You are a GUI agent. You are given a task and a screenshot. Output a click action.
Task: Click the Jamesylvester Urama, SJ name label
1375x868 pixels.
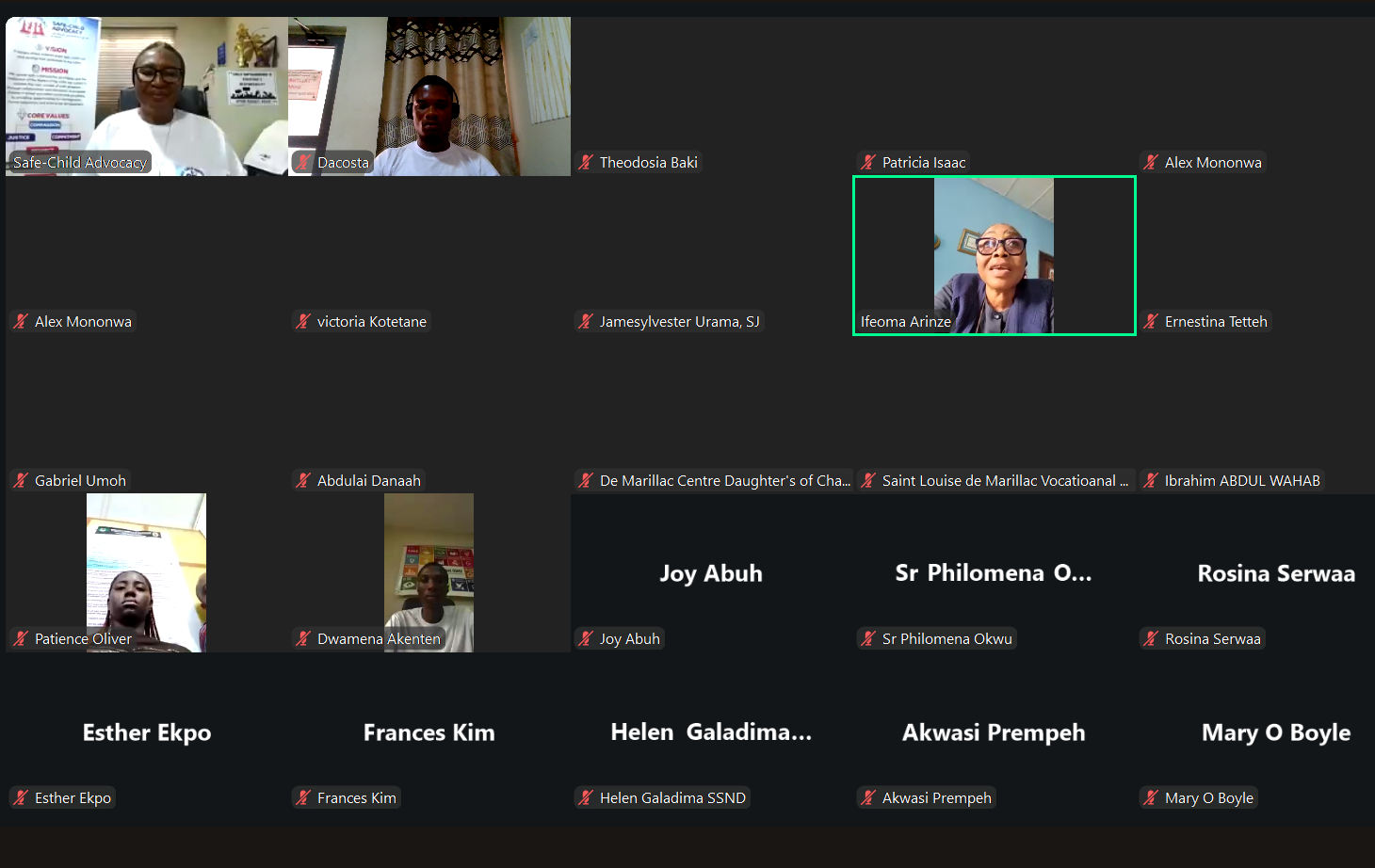click(679, 322)
